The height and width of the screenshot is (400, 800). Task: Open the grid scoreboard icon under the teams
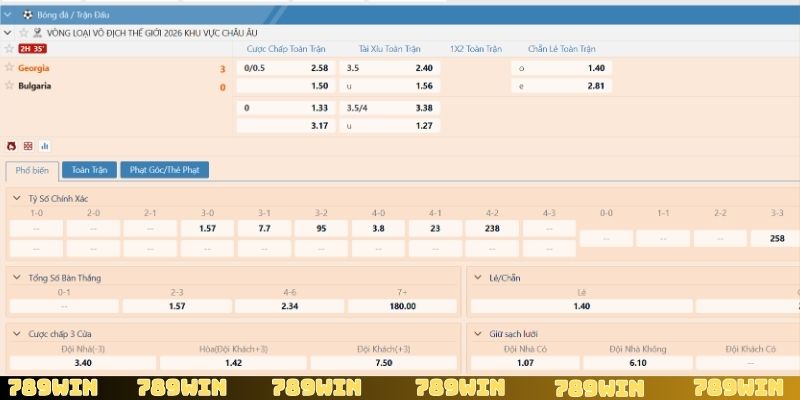click(28, 145)
